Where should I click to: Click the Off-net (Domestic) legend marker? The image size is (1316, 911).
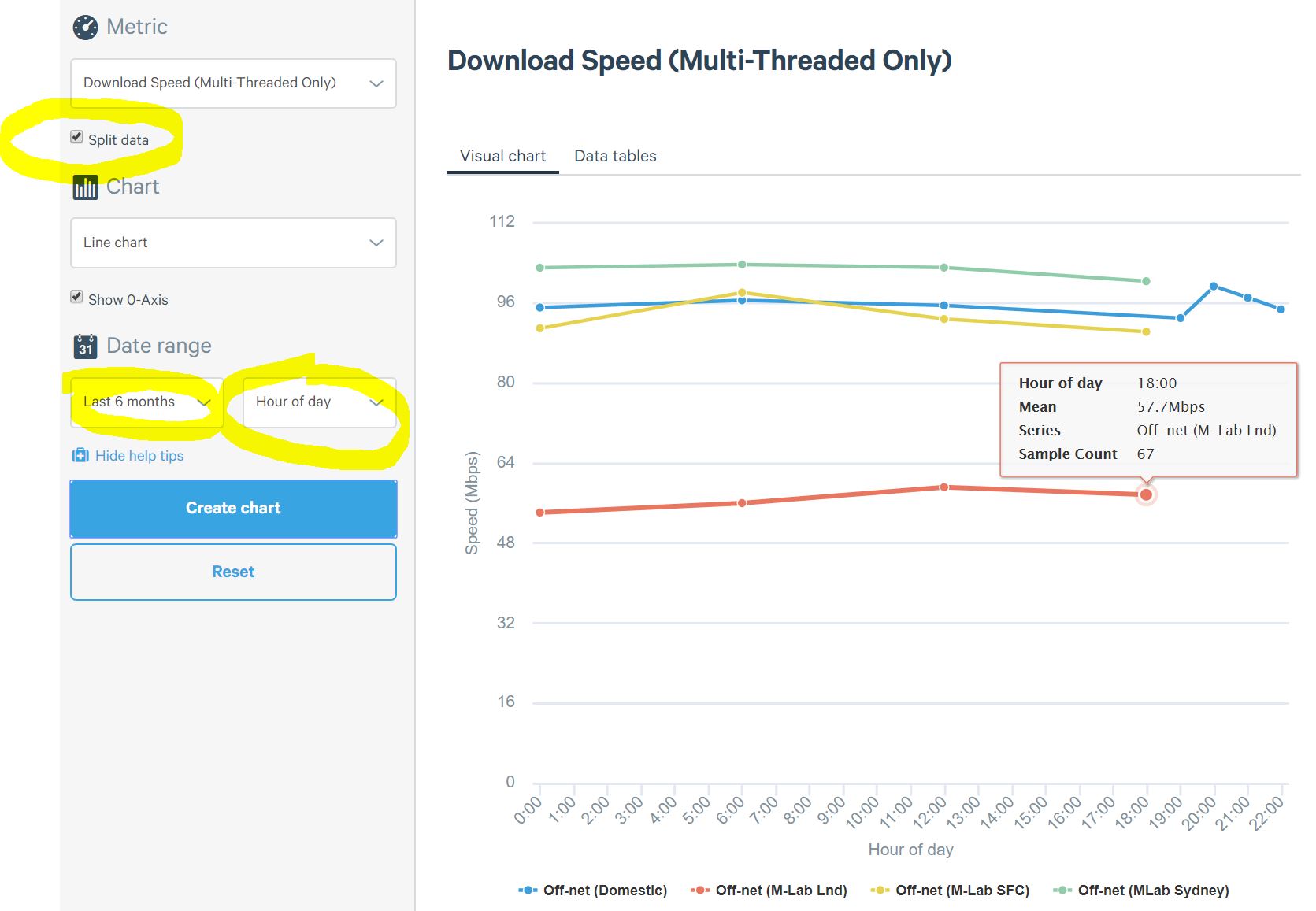point(527,891)
